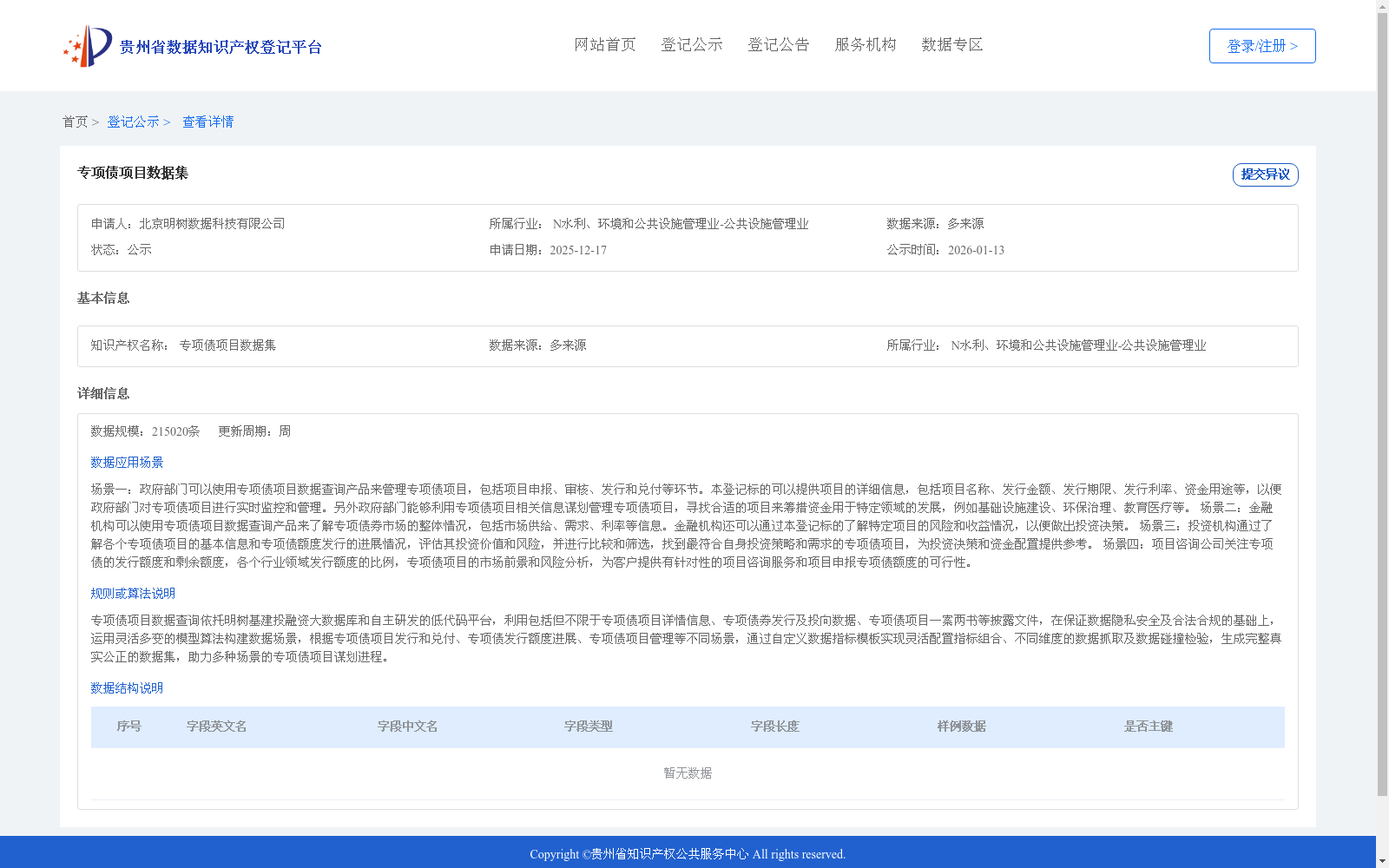Image resolution: width=1389 pixels, height=868 pixels.
Task: Click footer copyright 贵州省知识产权公共服务中心
Action: 669,854
